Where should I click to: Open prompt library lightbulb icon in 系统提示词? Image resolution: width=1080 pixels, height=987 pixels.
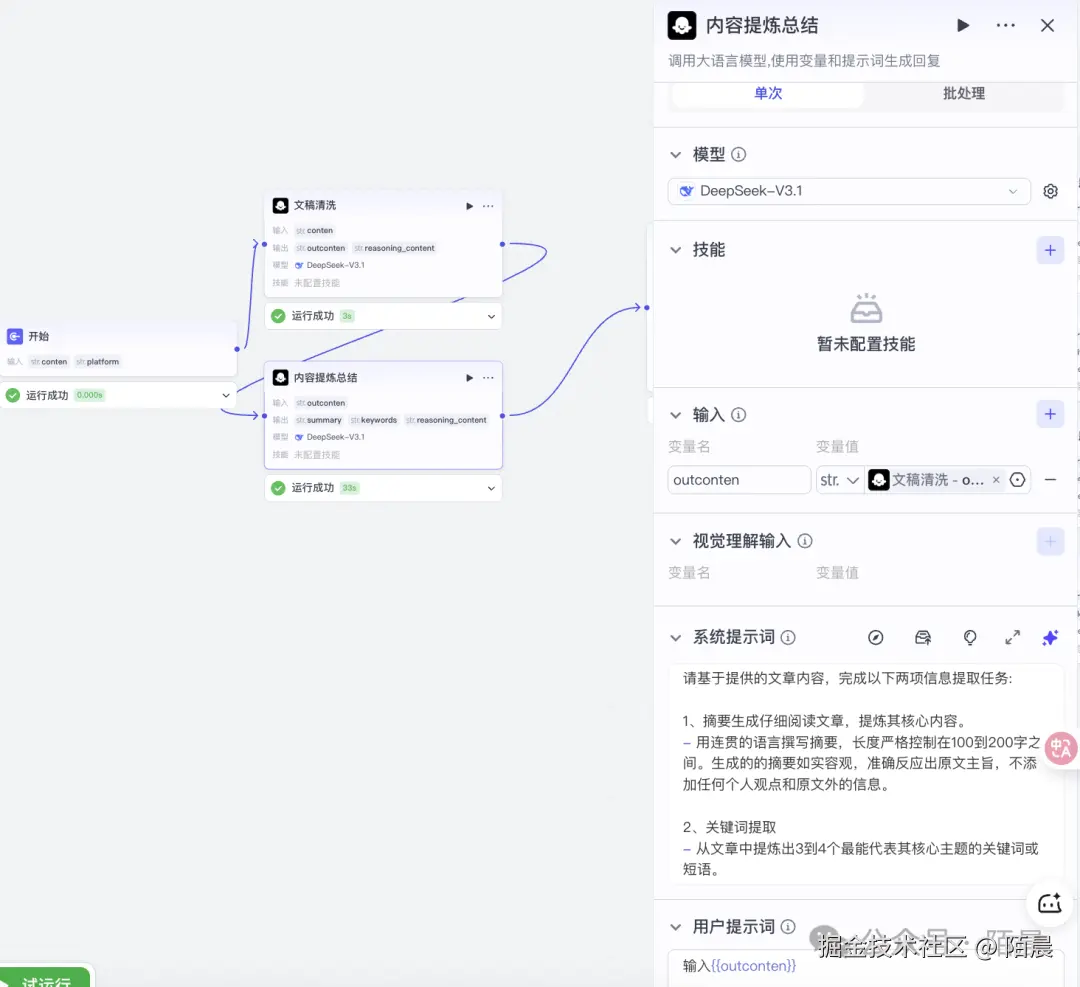(x=969, y=637)
